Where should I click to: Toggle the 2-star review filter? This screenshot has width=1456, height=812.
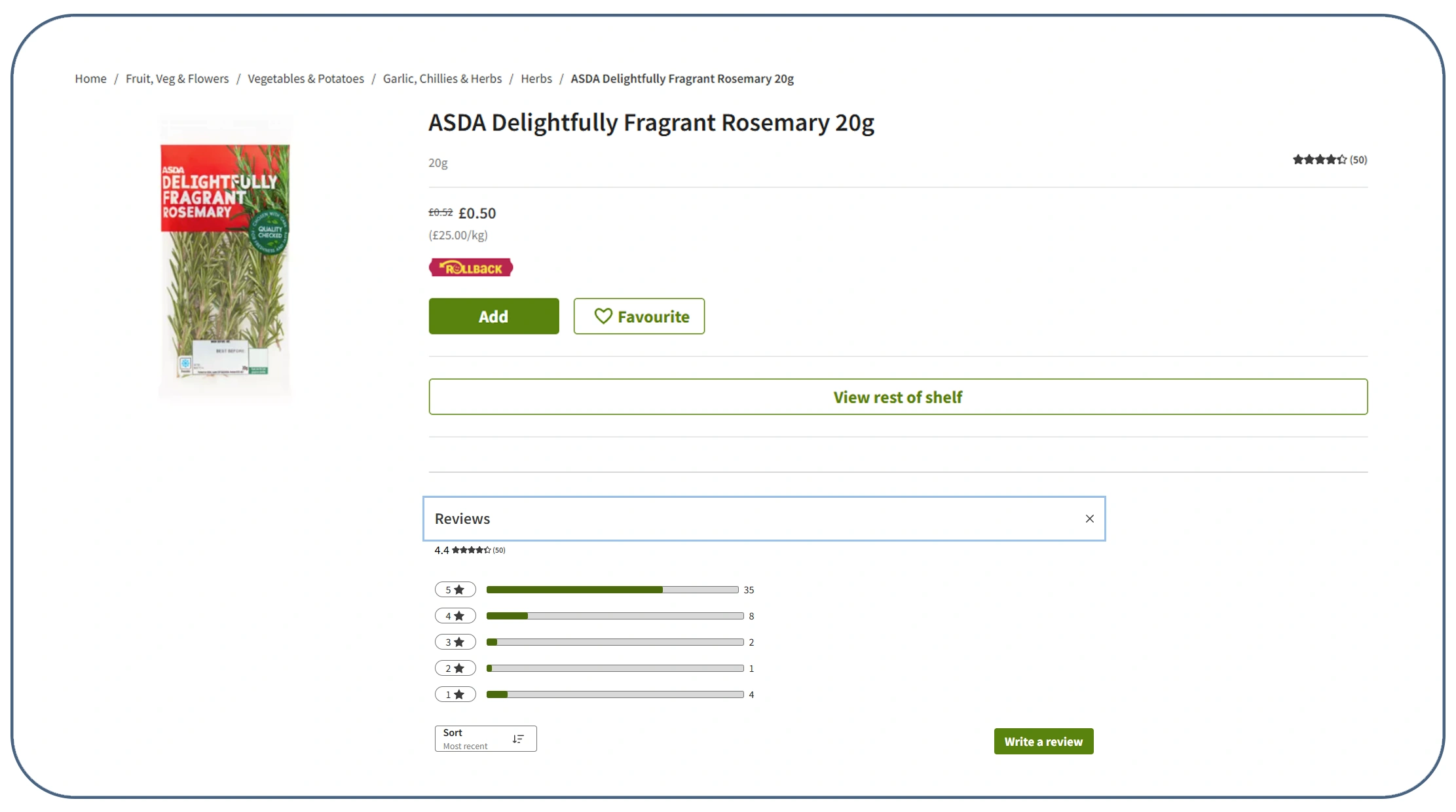pyautogui.click(x=455, y=668)
